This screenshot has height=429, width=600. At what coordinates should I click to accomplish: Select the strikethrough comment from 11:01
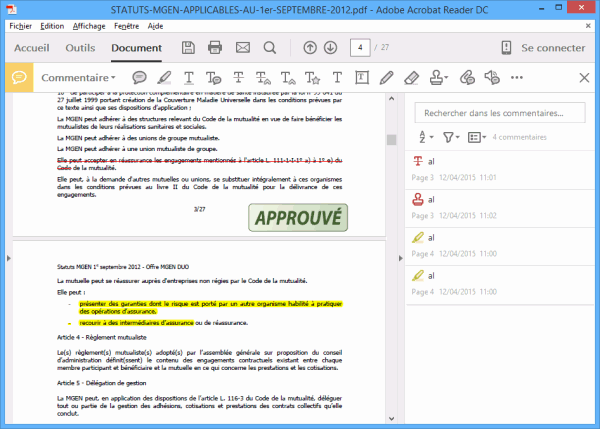(x=500, y=170)
